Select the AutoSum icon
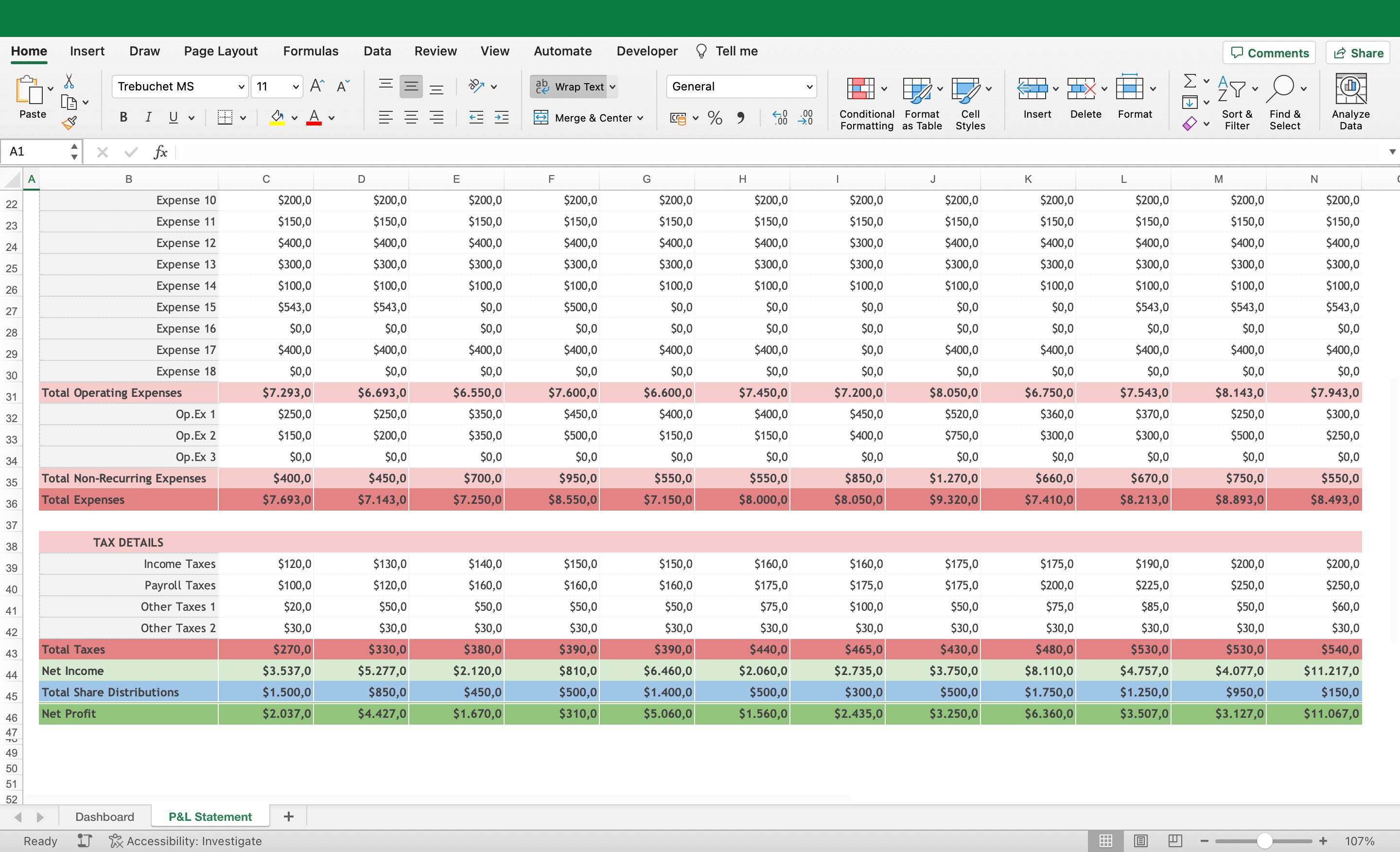Image resolution: width=1400 pixels, height=852 pixels. (1190, 81)
